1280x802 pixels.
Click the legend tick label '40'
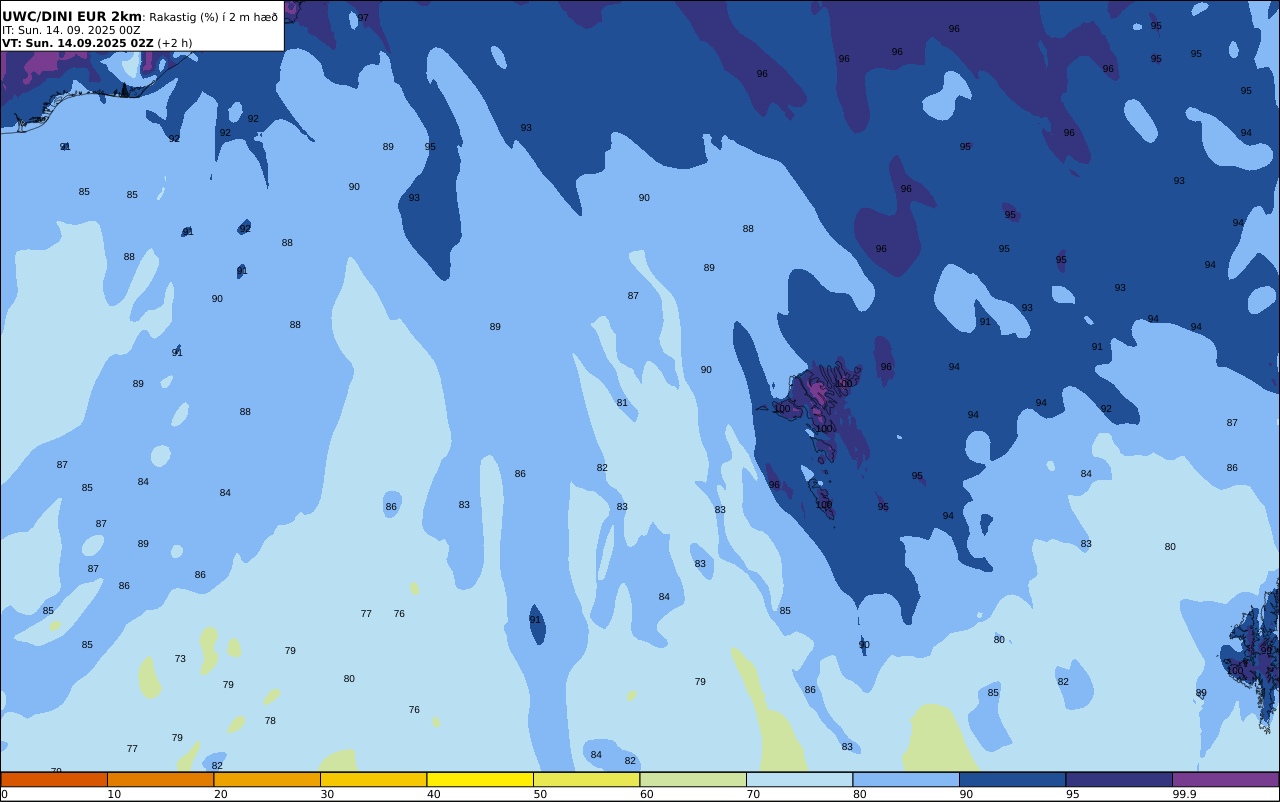coord(433,794)
